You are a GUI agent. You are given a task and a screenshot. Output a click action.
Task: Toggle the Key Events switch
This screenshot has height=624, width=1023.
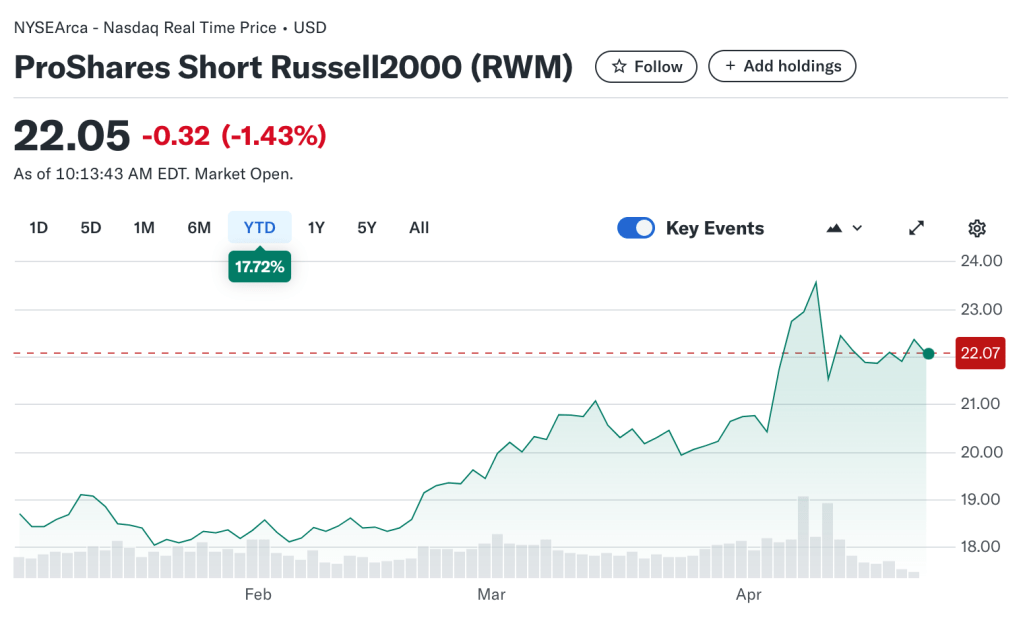636,228
